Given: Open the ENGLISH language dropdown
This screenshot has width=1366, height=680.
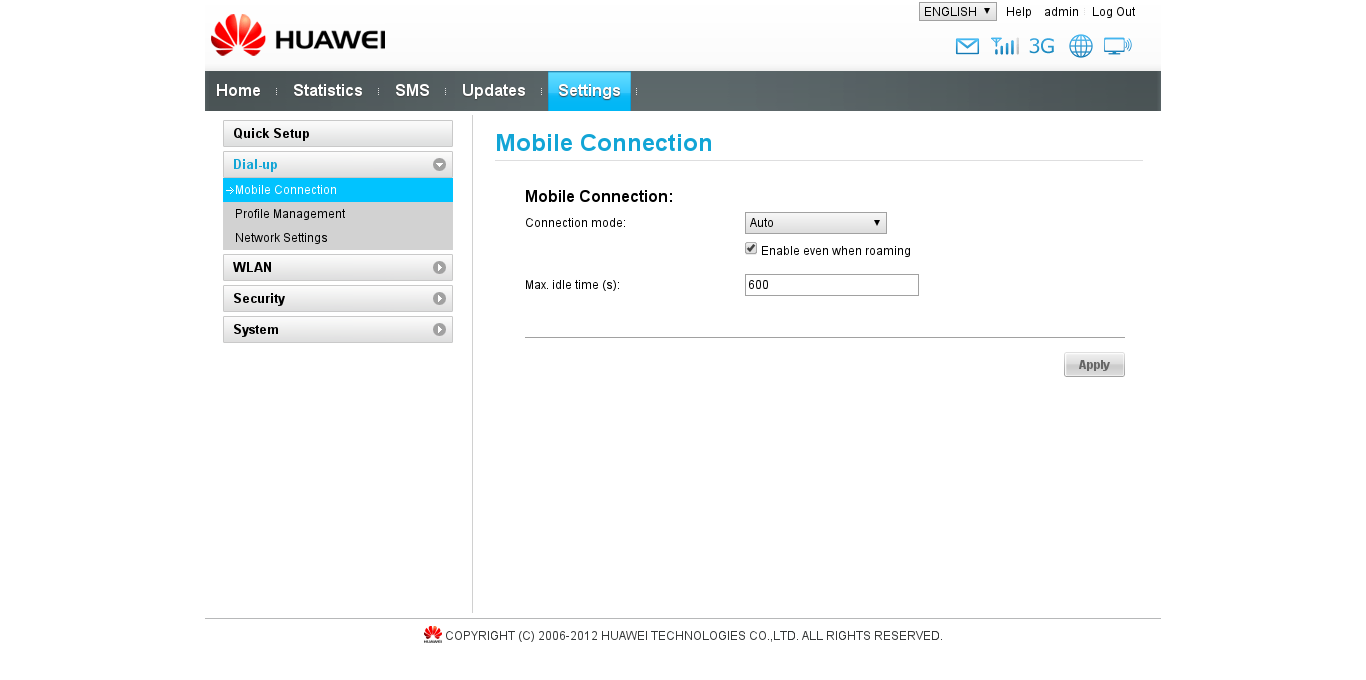Looking at the screenshot, I should 958,12.
